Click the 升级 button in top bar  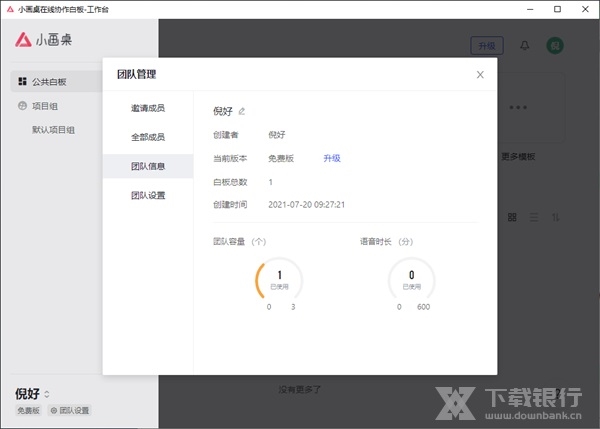coord(486,46)
